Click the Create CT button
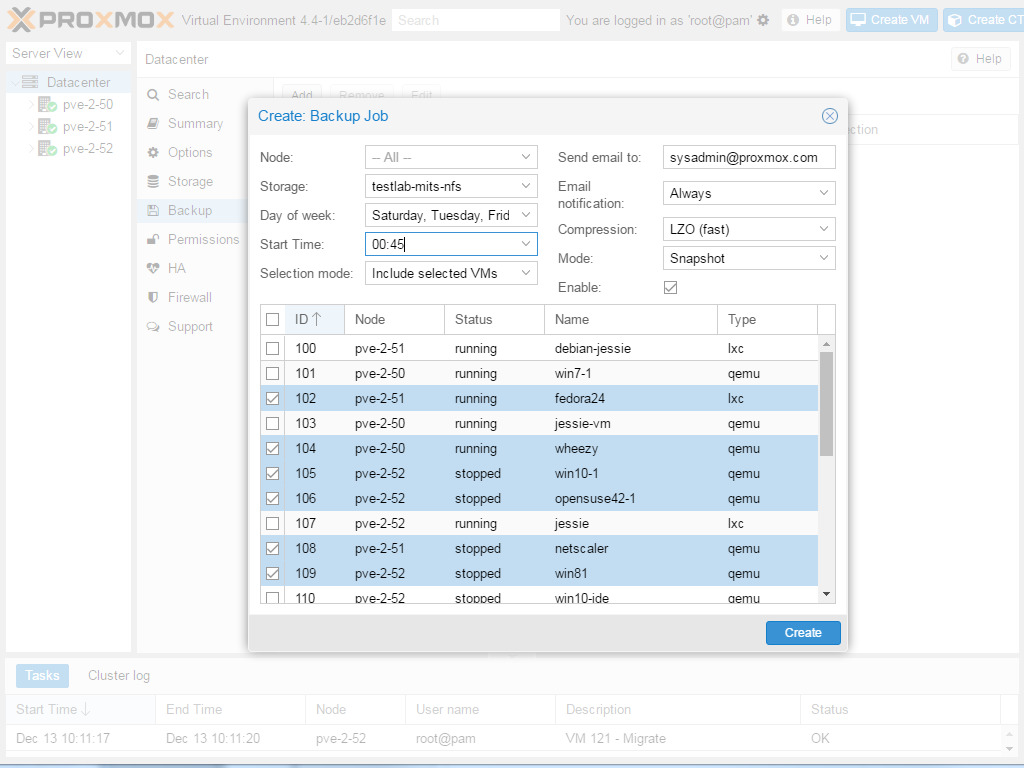The height and width of the screenshot is (768, 1024). pos(984,20)
